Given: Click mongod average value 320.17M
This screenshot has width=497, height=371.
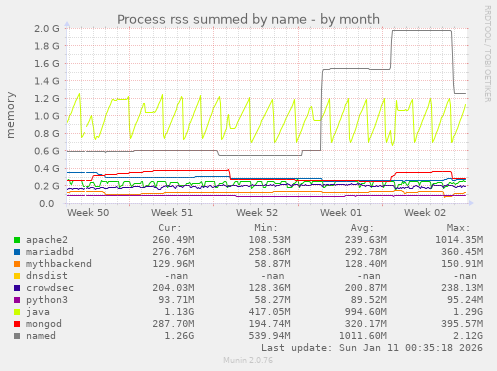Looking at the screenshot, I should 366,324.
